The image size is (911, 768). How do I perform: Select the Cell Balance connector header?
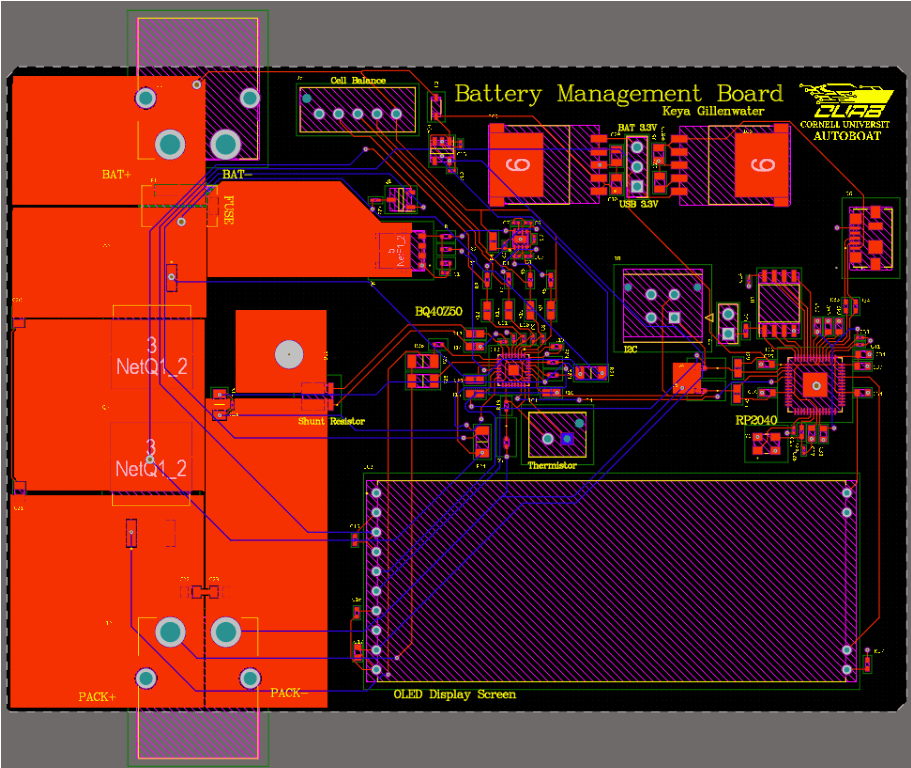point(356,110)
